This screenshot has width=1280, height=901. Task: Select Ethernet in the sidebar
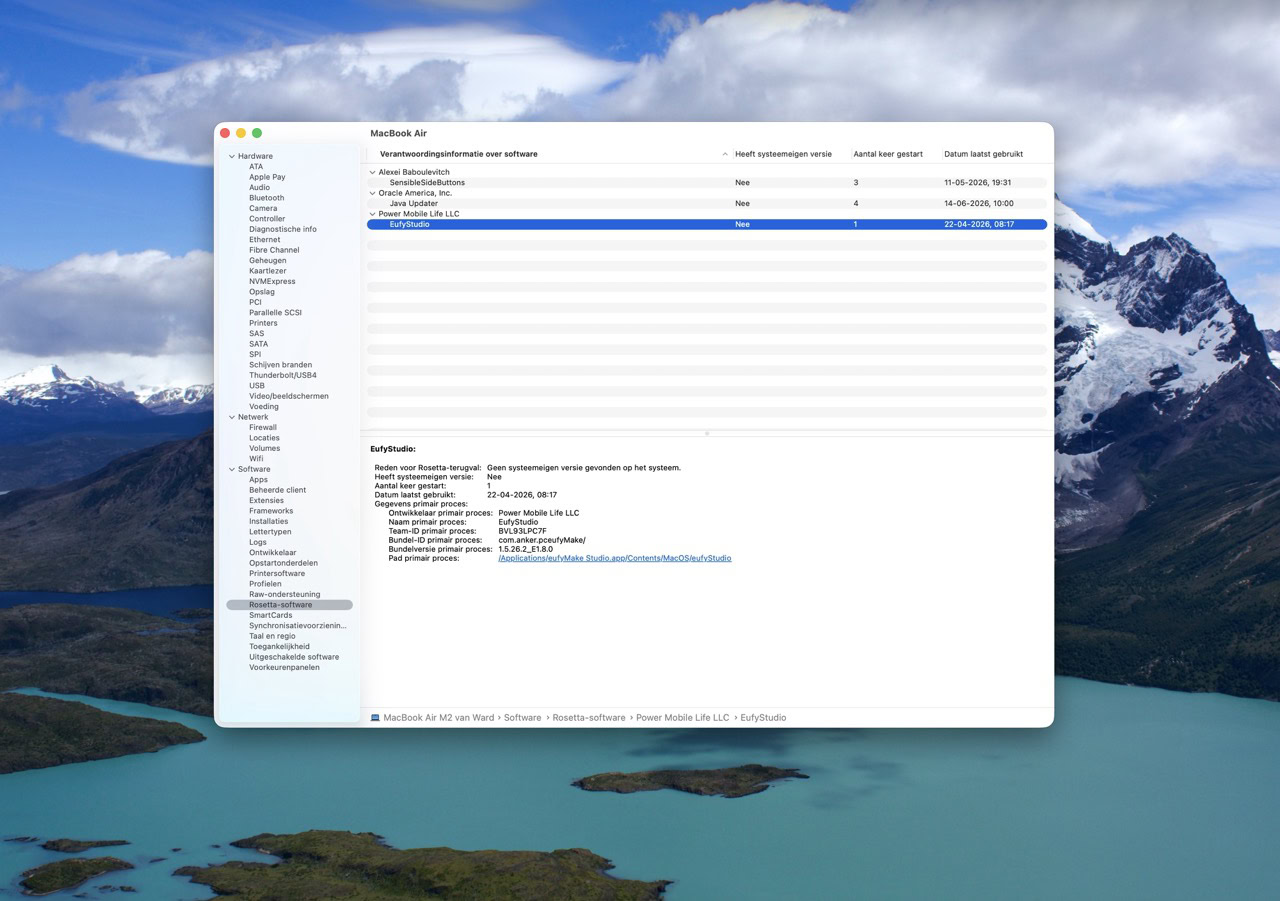coord(265,240)
